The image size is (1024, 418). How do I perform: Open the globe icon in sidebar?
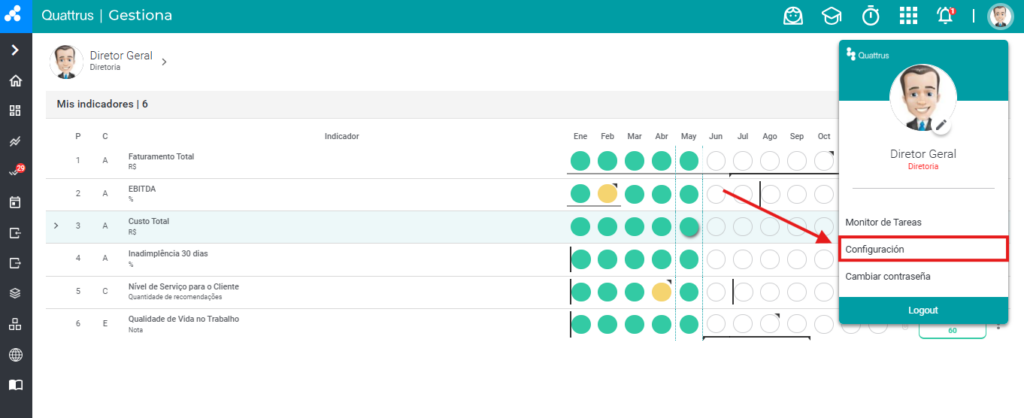16,355
